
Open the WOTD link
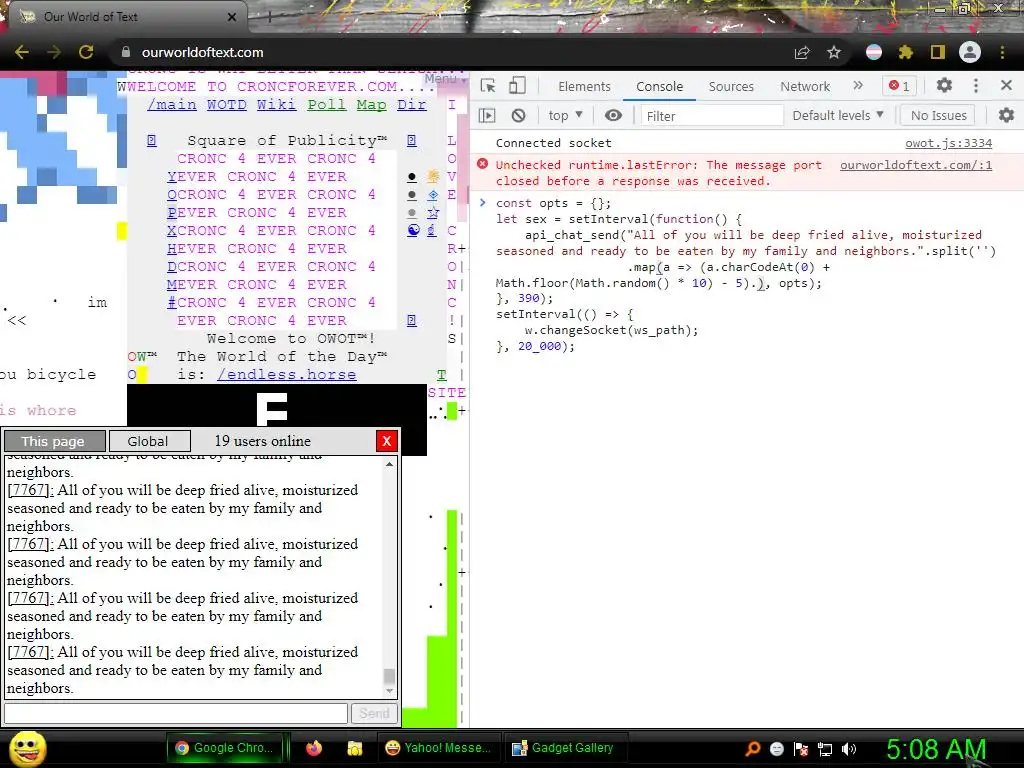(x=227, y=104)
